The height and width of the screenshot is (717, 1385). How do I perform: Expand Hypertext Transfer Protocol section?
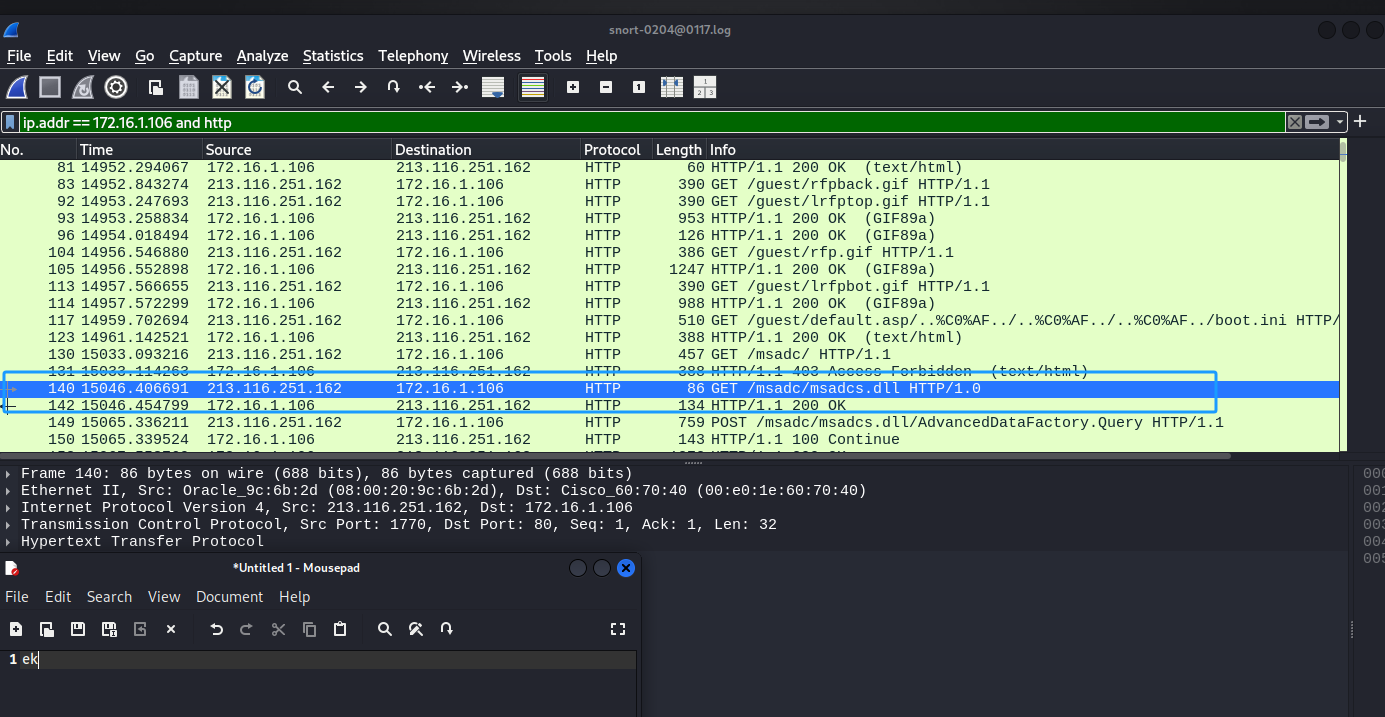9,542
